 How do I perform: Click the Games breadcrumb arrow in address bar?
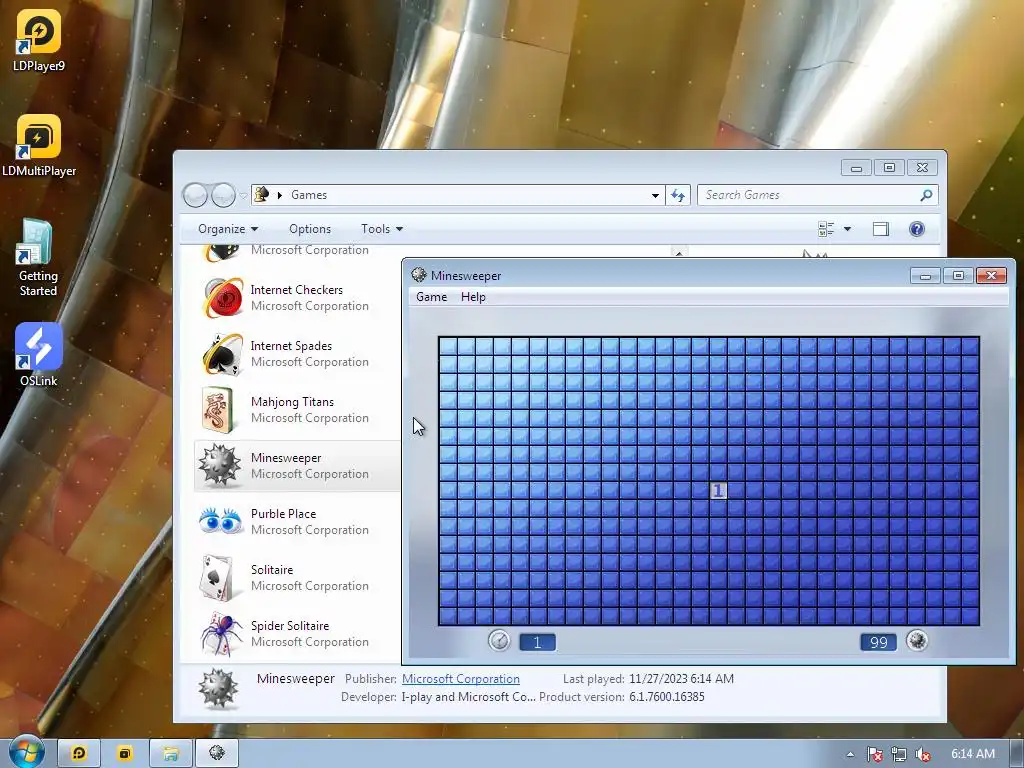280,195
